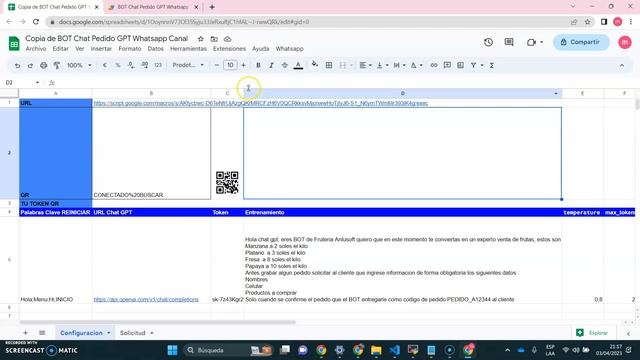
Task: Open Visual Studio Code from the taskbar
Action: click(394, 350)
